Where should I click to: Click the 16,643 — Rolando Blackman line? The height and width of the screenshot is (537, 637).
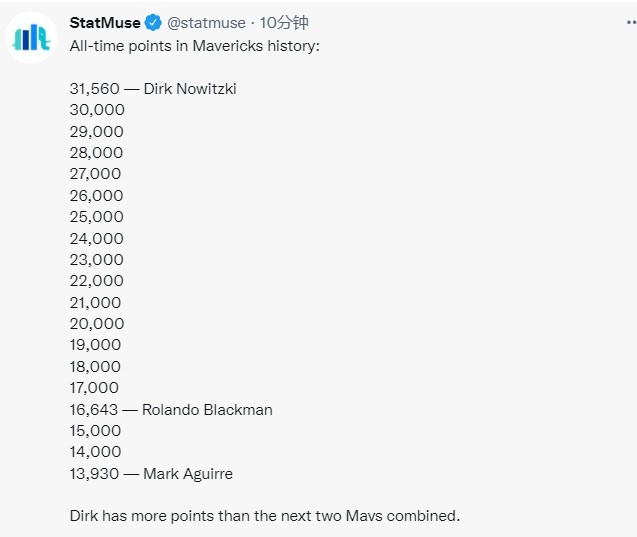[171, 409]
